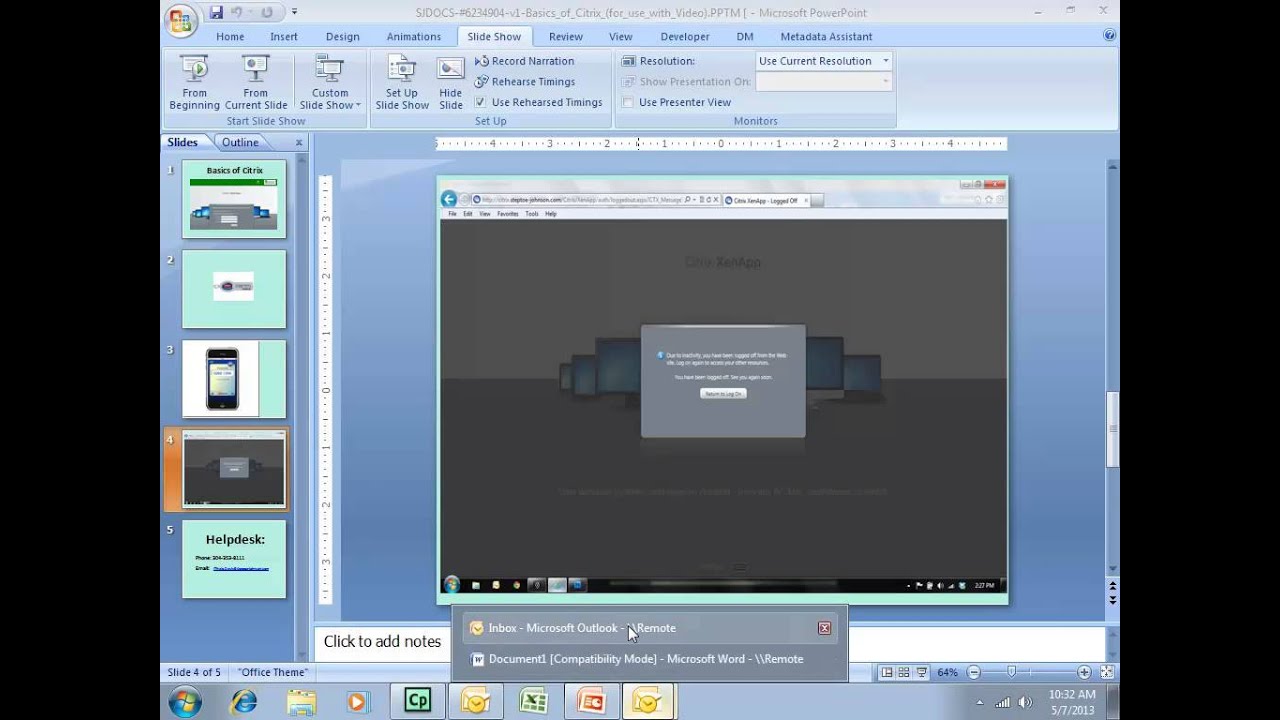
Task: Open Internet Explorer from taskbar
Action: coord(243,702)
